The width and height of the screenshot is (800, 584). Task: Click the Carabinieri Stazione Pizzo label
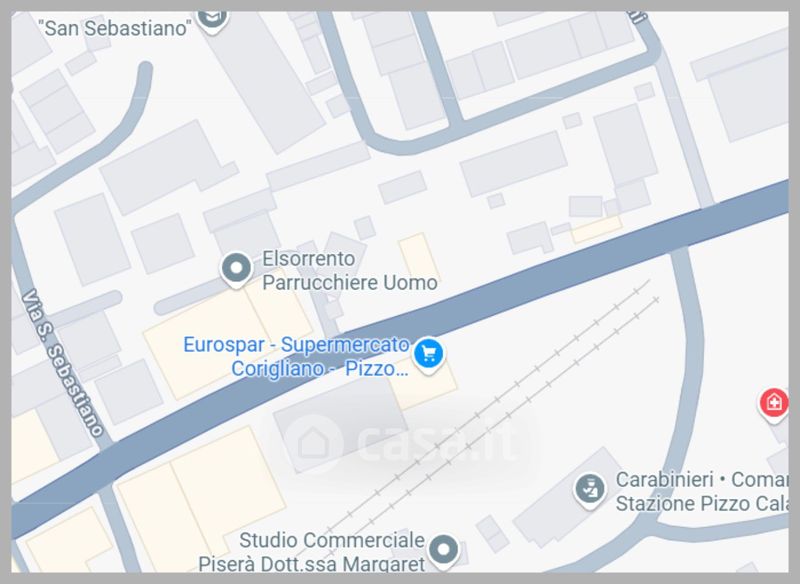(702, 491)
